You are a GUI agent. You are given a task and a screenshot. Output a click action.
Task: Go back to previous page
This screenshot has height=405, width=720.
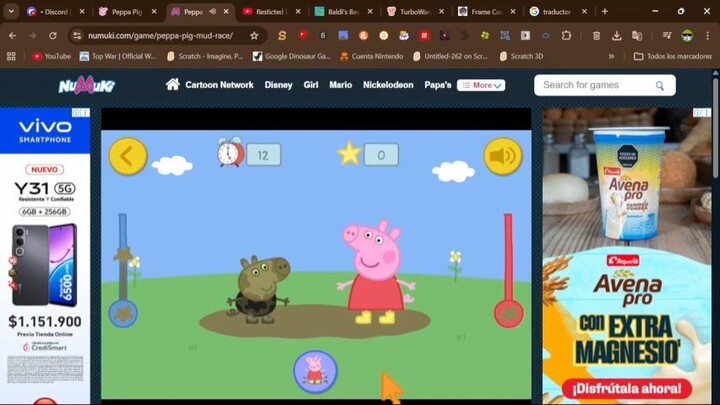(12, 35)
